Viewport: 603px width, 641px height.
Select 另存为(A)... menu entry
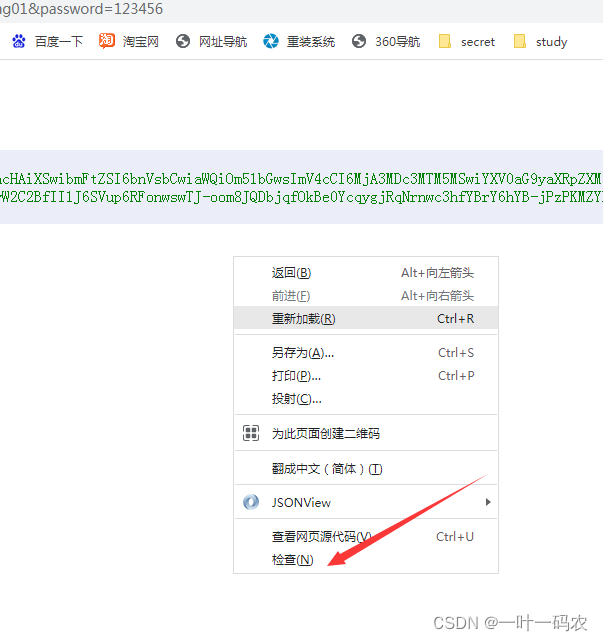coord(366,352)
